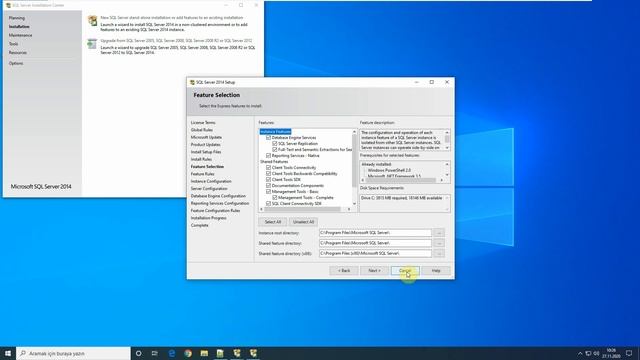Click Prerequisites list scroll down arrow
This screenshot has width=640, height=360.
pyautogui.click(x=447, y=175)
